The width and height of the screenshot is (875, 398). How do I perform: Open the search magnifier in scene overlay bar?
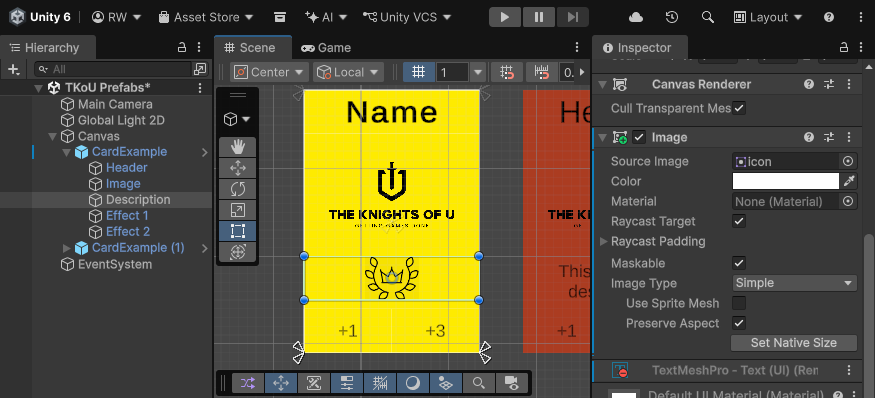[x=478, y=383]
